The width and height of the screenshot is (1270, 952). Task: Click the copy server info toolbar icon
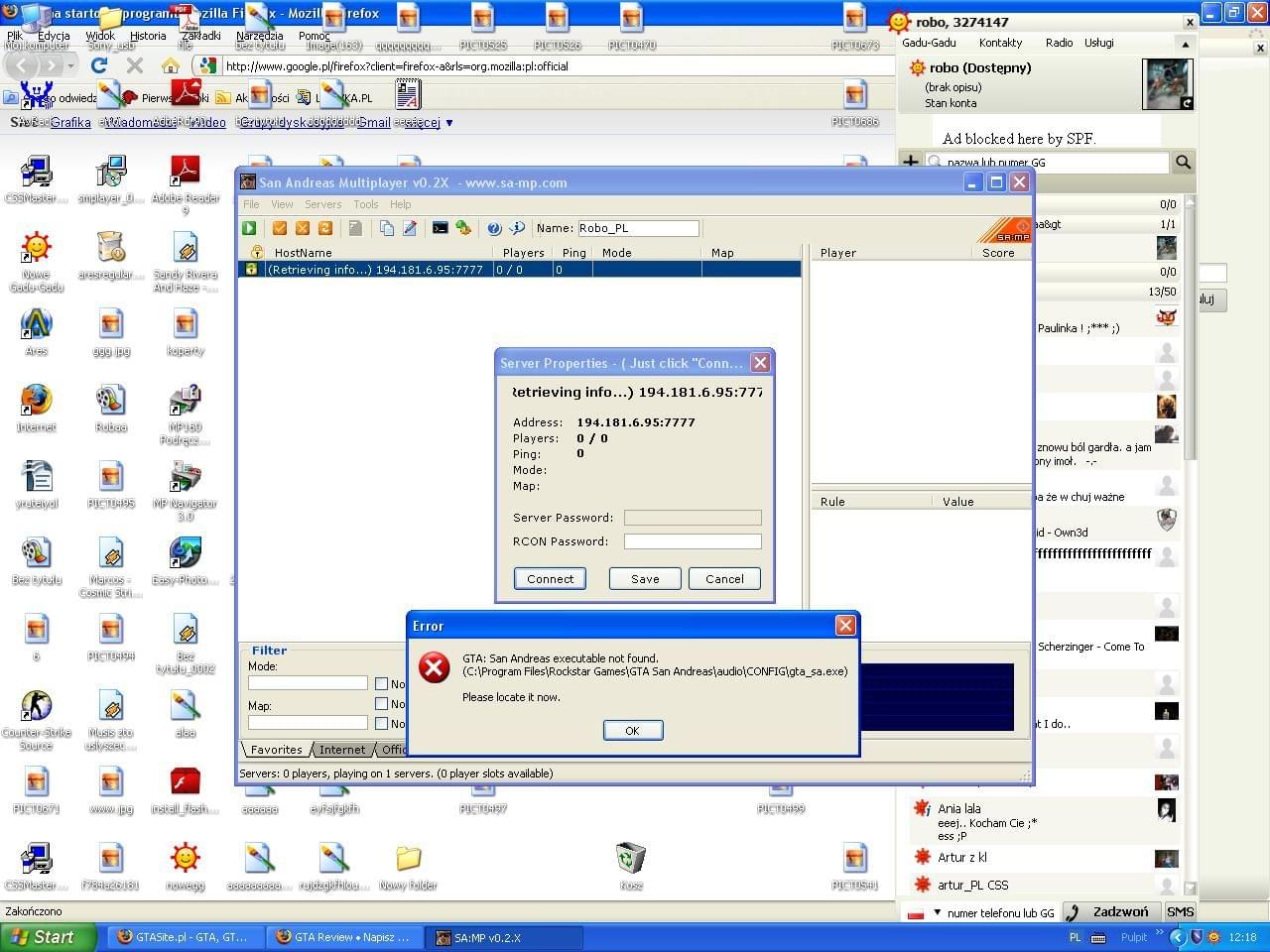pyautogui.click(x=386, y=228)
